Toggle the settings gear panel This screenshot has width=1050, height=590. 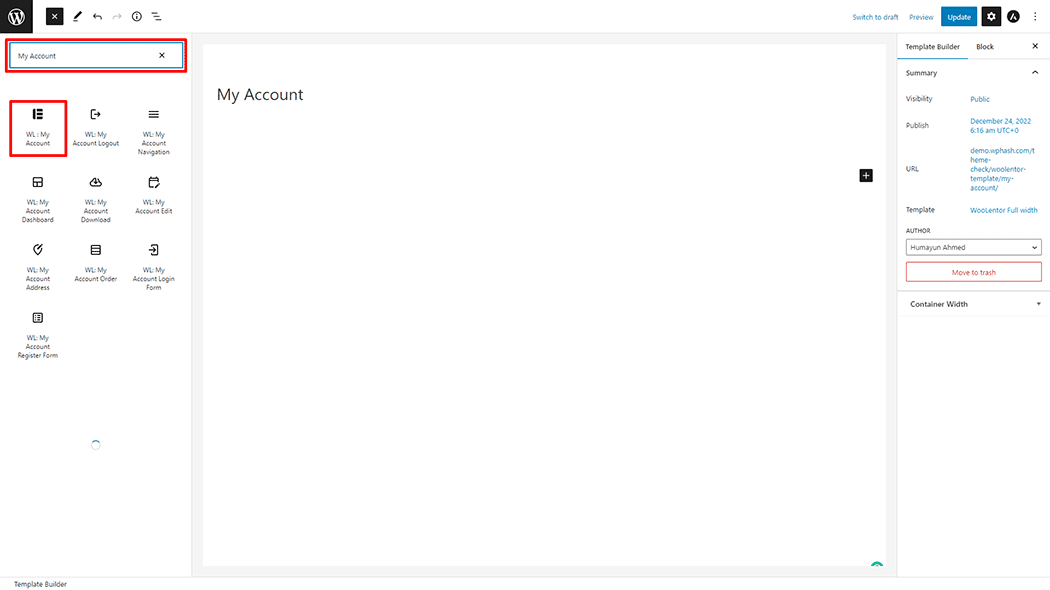991,17
